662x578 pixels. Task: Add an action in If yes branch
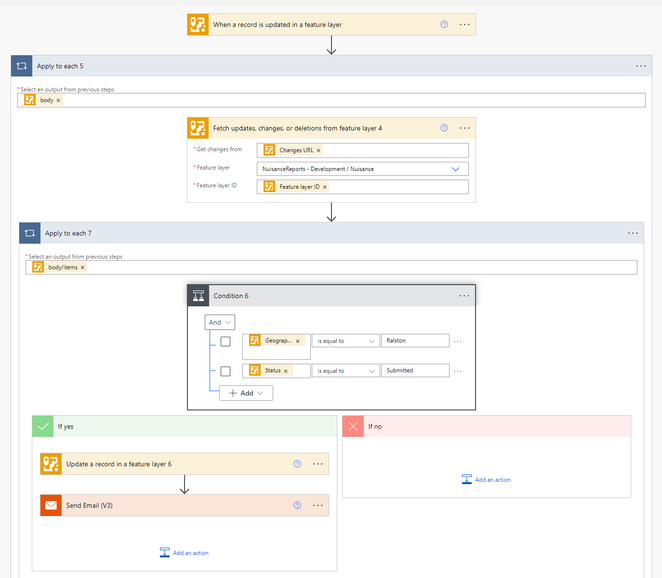point(185,552)
